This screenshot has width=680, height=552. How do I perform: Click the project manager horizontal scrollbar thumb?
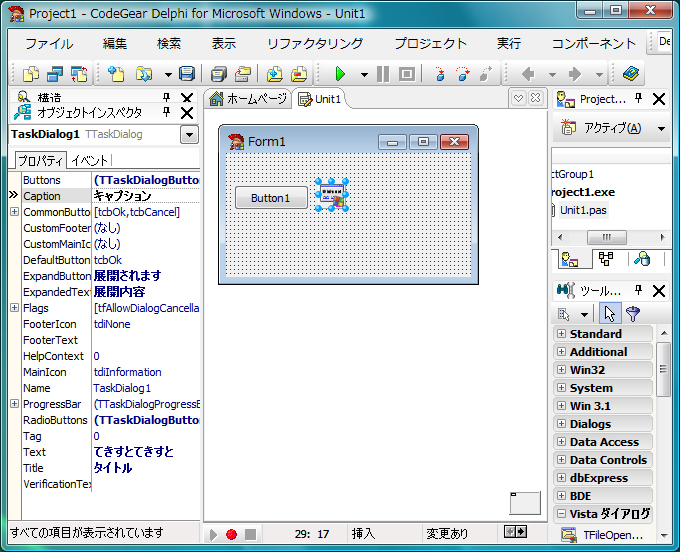pos(606,237)
